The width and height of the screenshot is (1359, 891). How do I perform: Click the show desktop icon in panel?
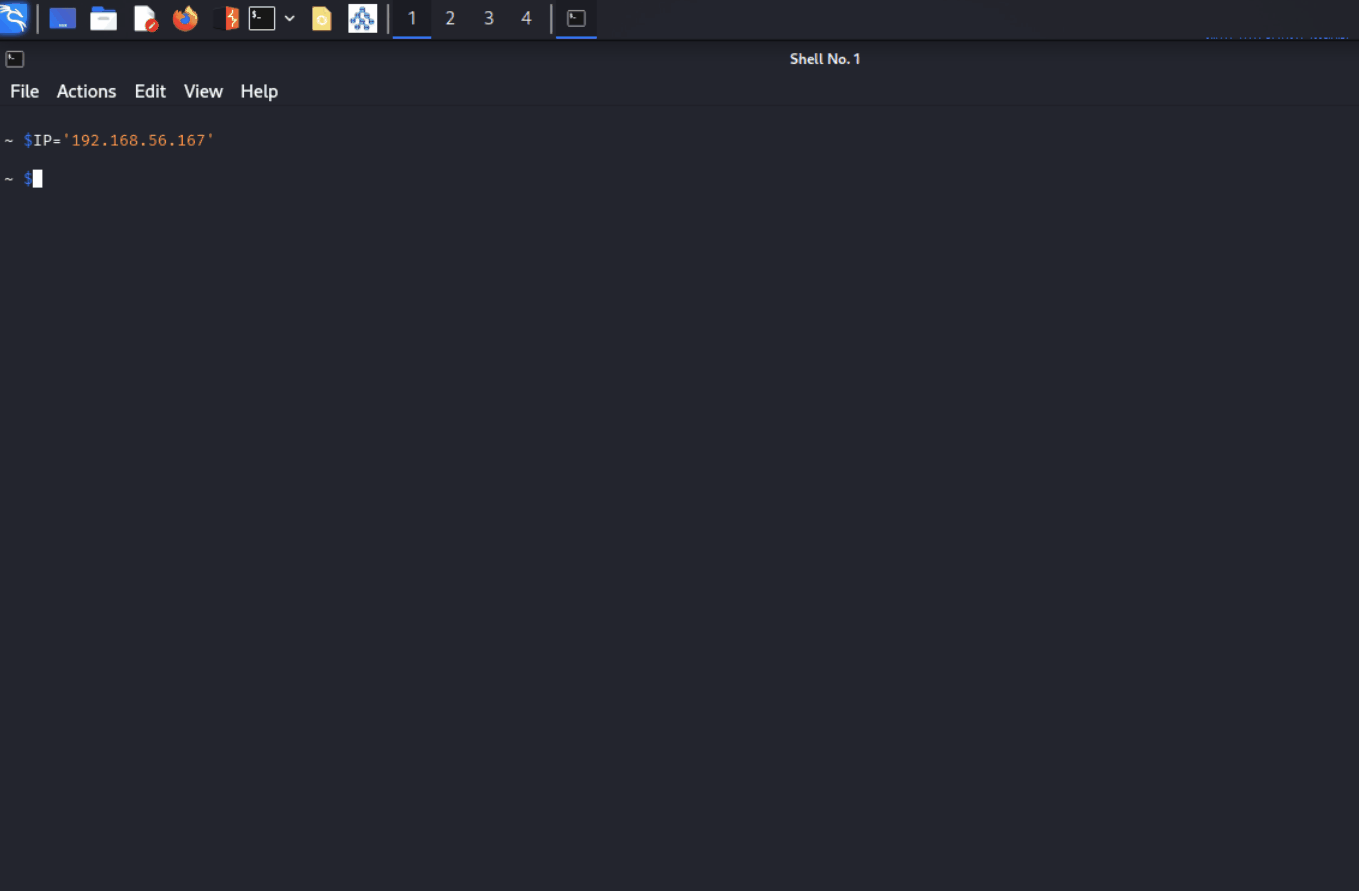(x=63, y=18)
